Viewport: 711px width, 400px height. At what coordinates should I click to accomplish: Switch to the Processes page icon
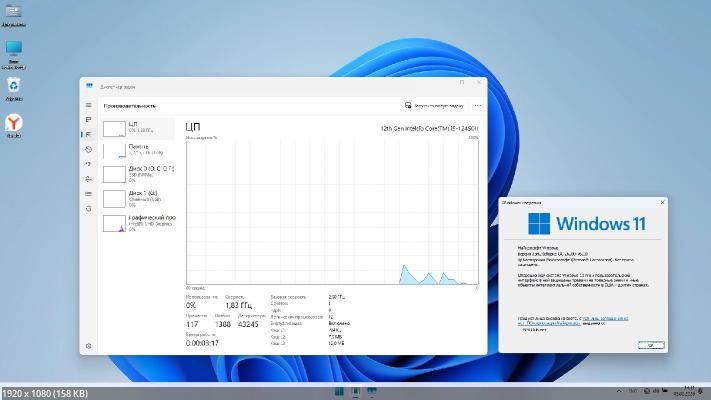tap(89, 119)
